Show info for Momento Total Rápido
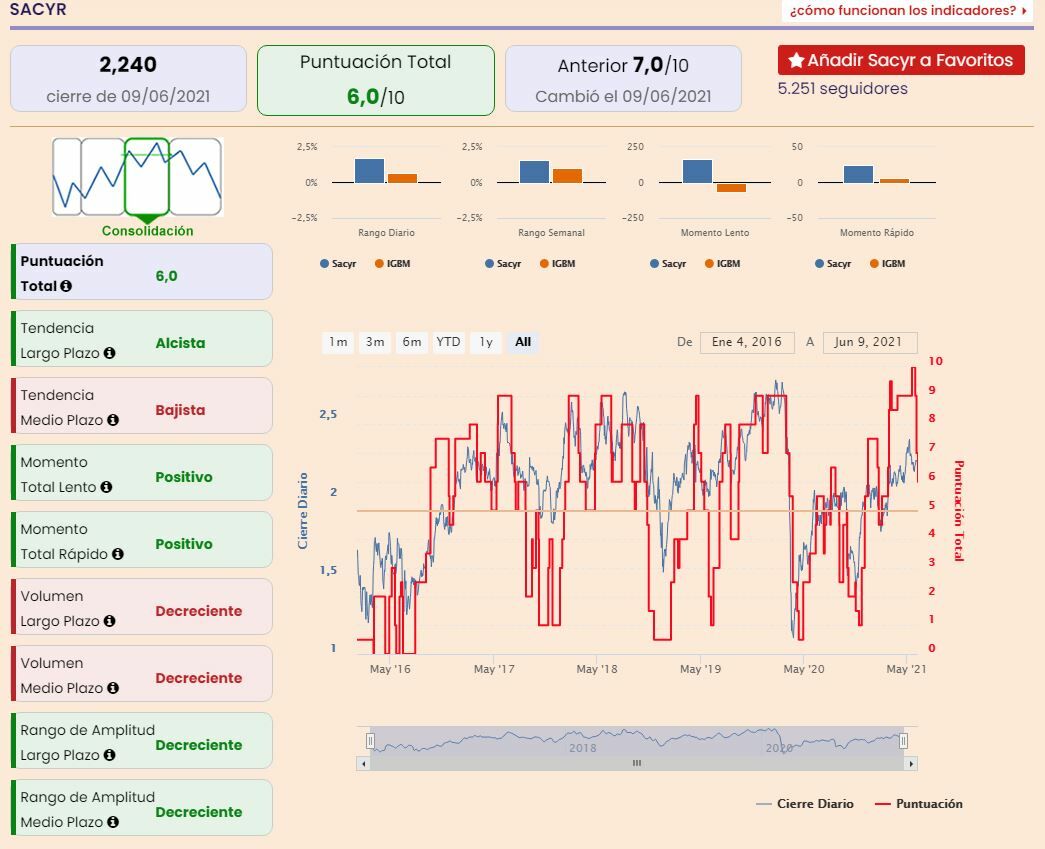This screenshot has height=849, width=1045. pyautogui.click(x=117, y=554)
